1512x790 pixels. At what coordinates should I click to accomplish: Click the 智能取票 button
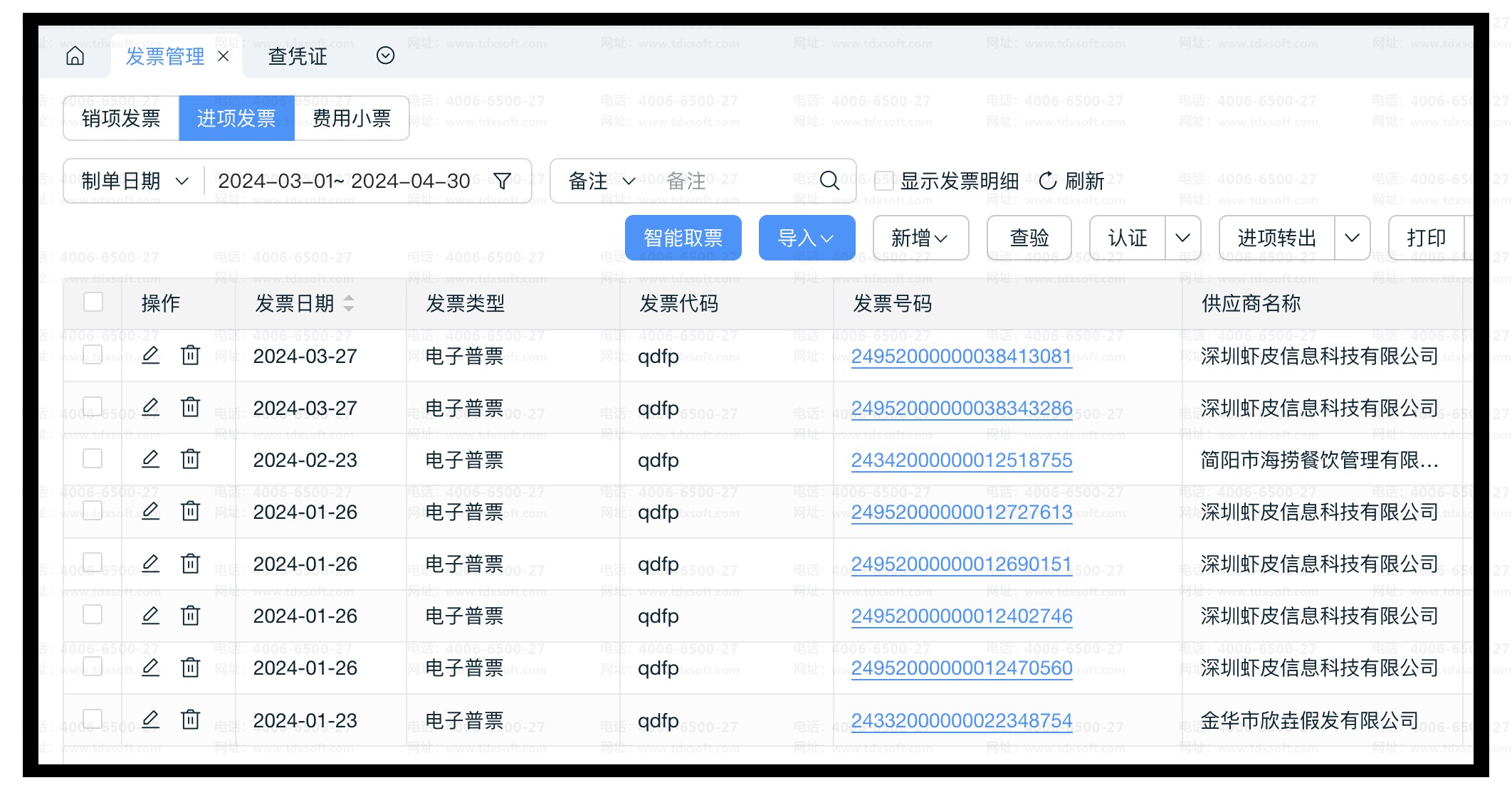click(683, 238)
